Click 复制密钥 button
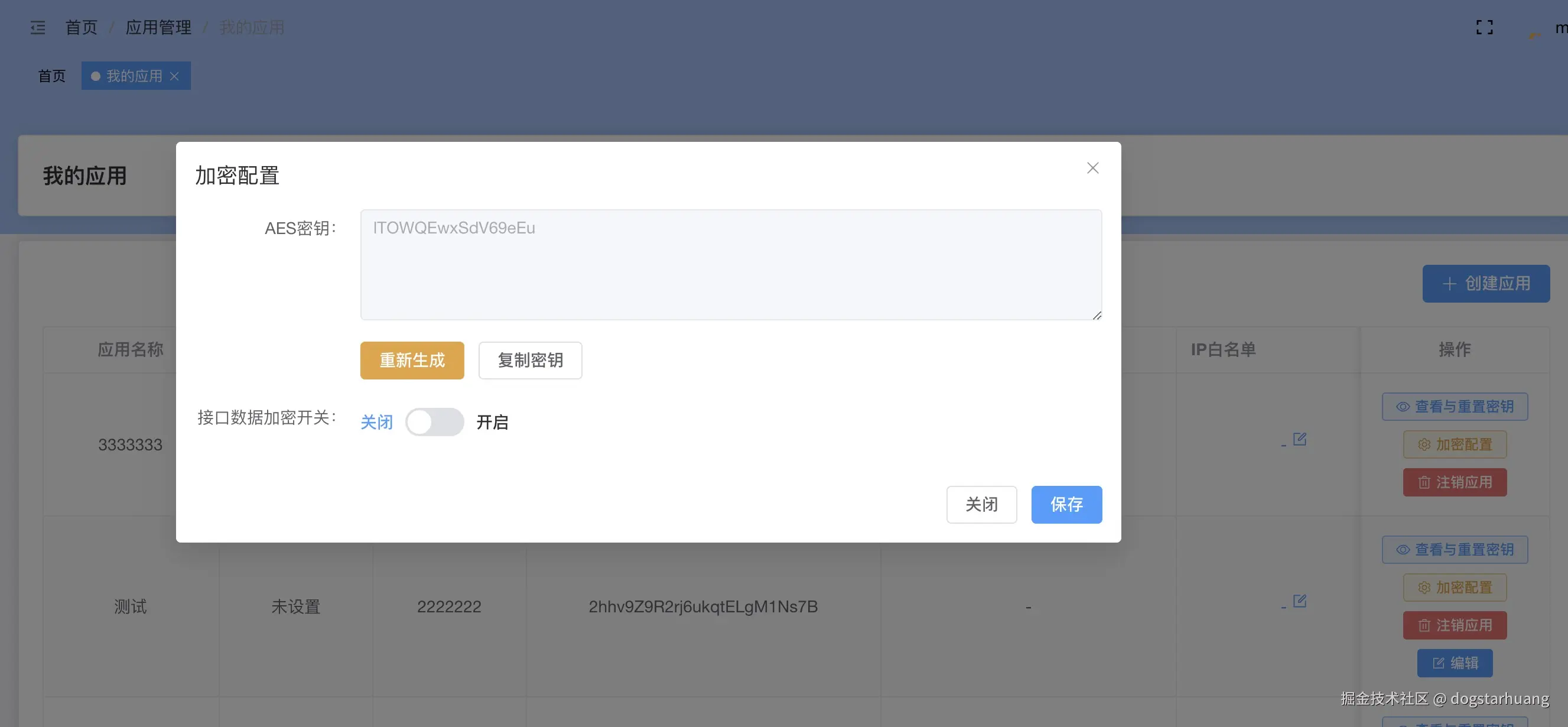Screen dimensions: 1568x727 pyautogui.click(x=529, y=361)
